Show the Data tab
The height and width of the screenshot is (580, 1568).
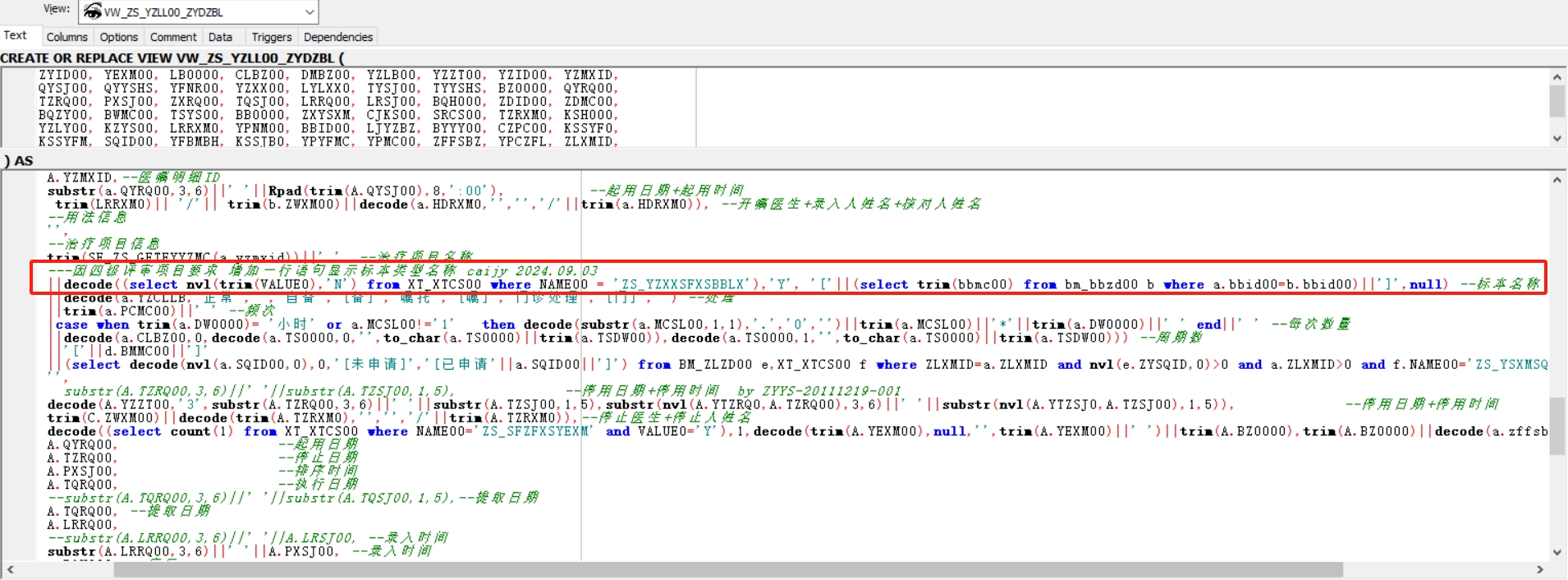220,37
